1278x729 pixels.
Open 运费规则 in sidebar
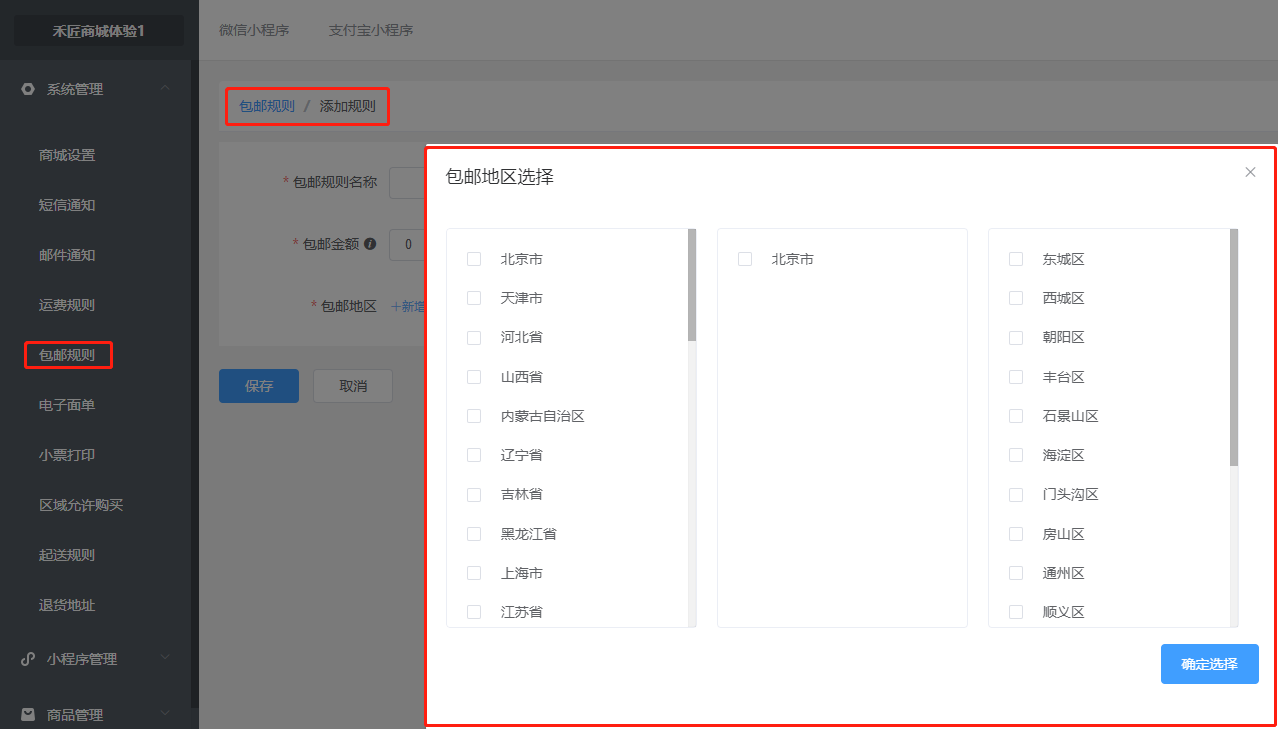67,305
